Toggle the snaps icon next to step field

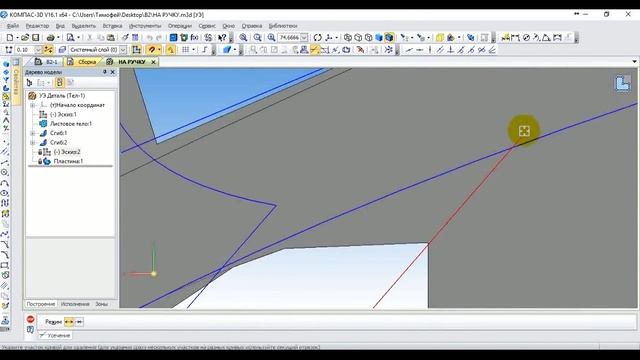49,50
